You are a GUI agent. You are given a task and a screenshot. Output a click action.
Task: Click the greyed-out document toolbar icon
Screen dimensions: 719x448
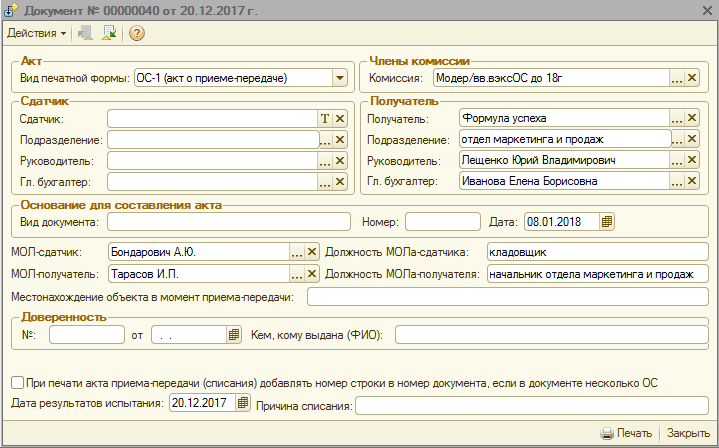click(85, 33)
